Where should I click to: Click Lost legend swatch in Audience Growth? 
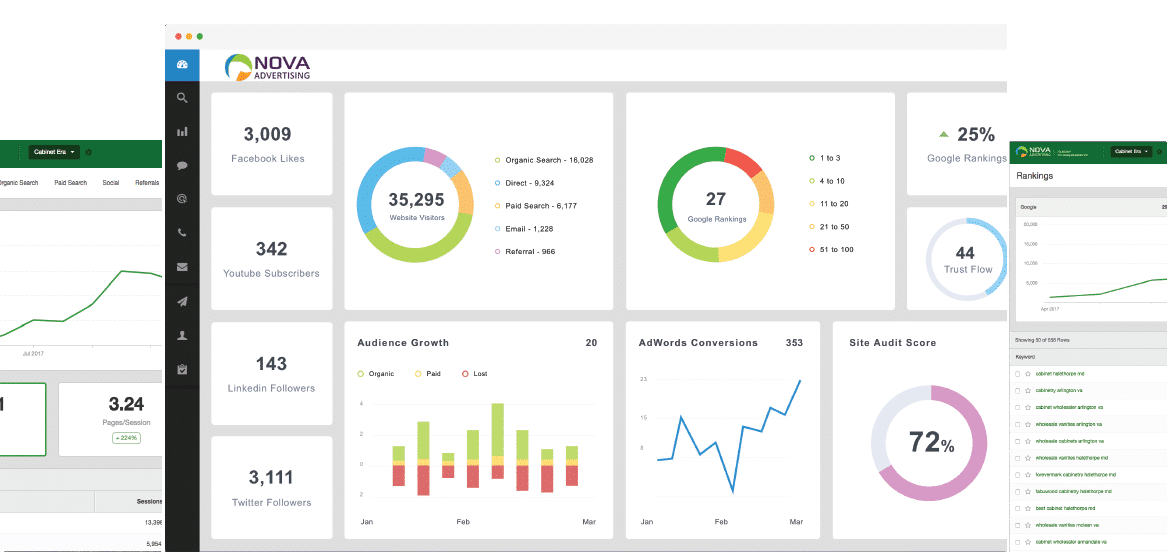pos(465,373)
